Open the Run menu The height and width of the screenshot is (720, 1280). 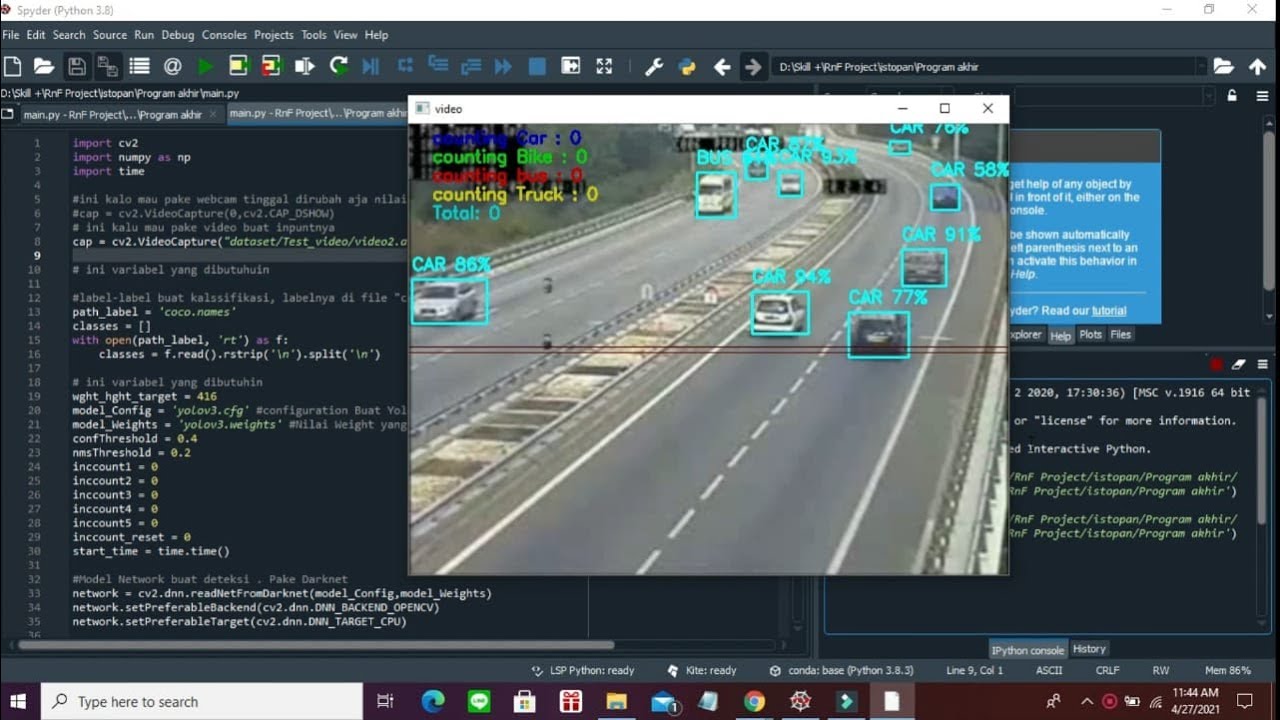pos(144,35)
